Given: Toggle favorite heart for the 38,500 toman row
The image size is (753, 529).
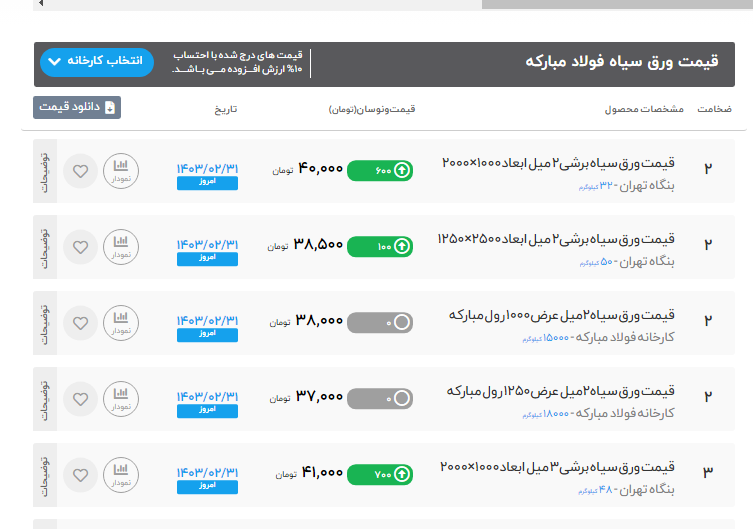Looking at the screenshot, I should coord(81,246).
